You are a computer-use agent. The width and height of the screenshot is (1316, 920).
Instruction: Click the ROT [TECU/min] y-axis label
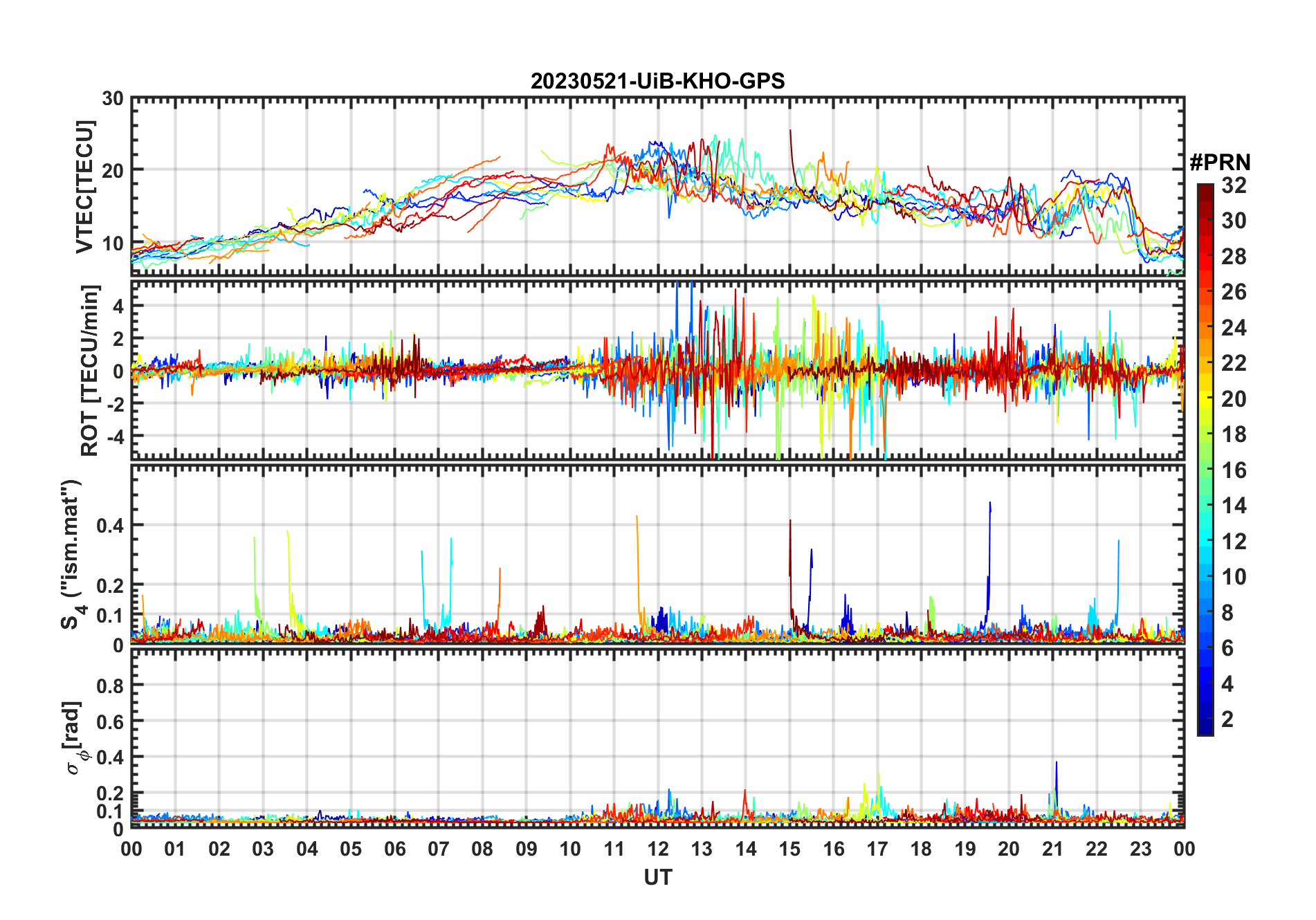pos(90,370)
